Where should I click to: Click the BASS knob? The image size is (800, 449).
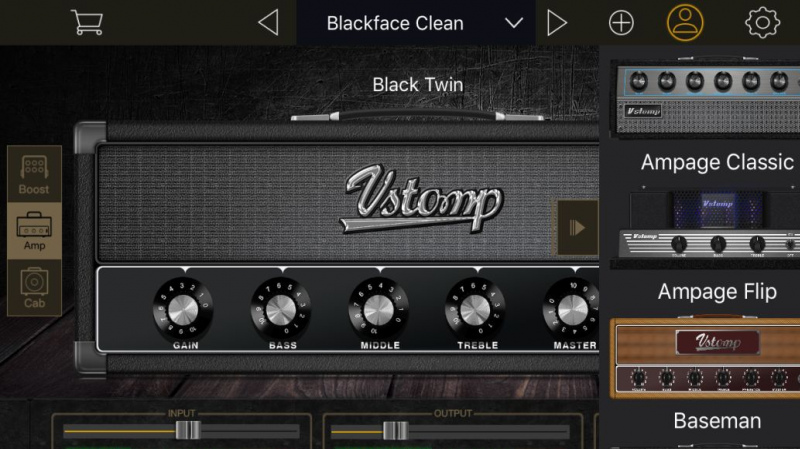coord(281,308)
